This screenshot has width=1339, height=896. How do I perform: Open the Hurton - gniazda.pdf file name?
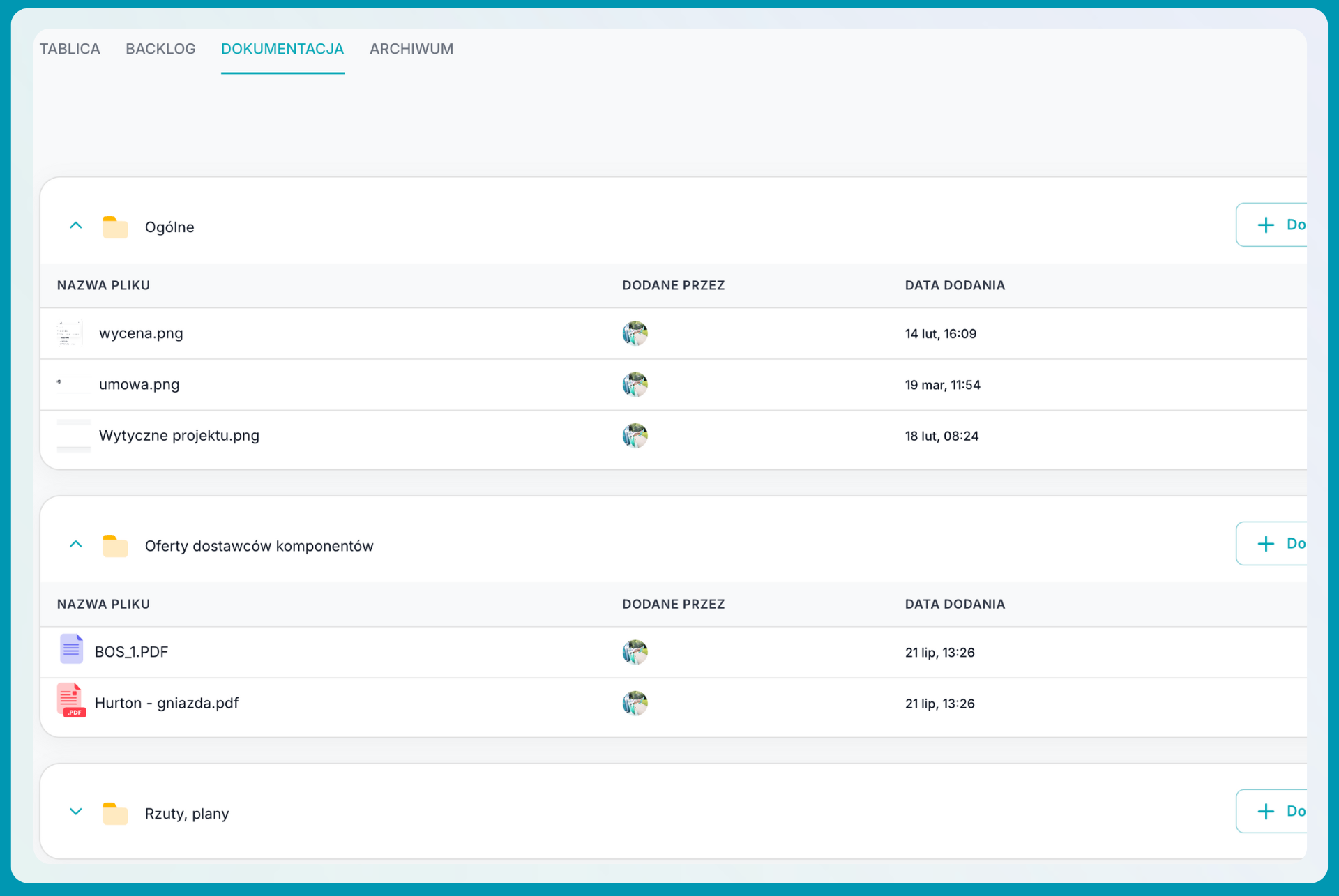(167, 703)
